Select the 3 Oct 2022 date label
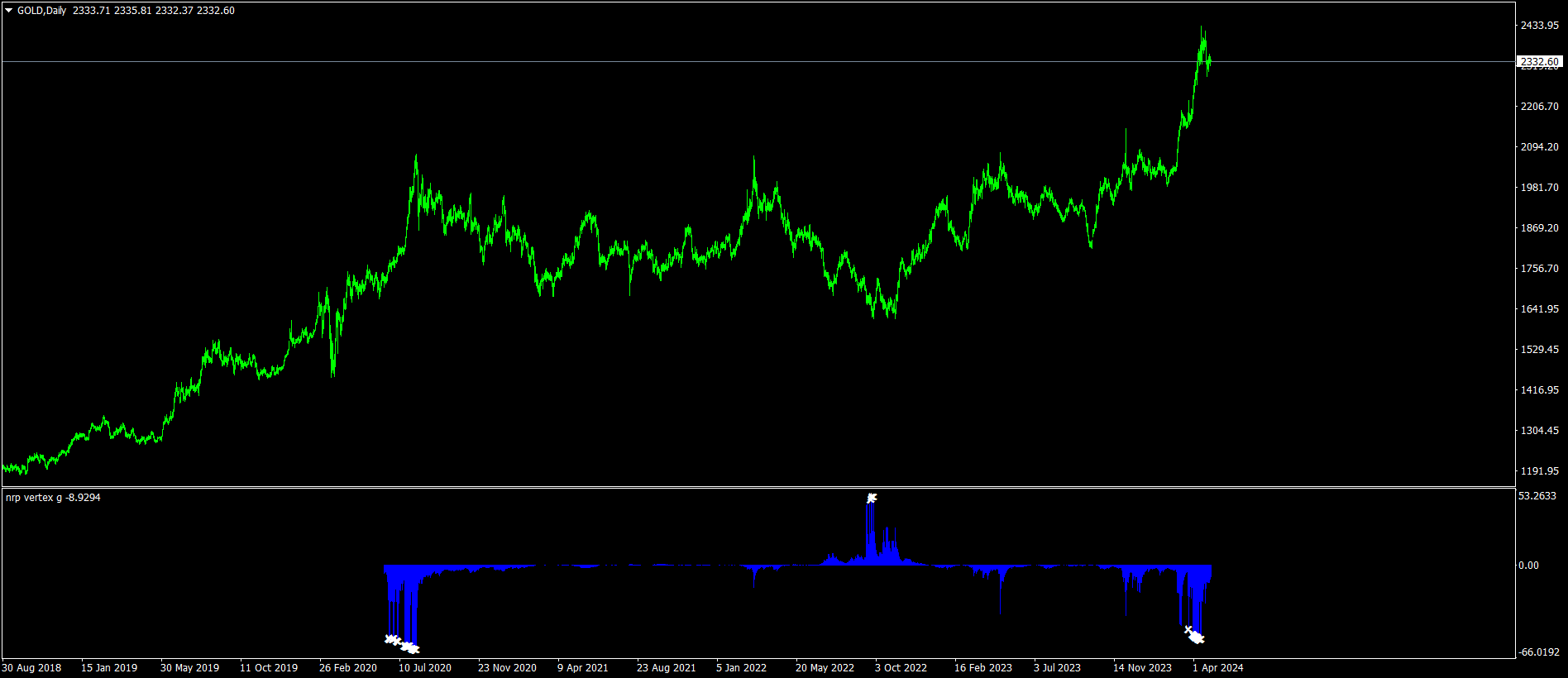The width and height of the screenshot is (1568, 678). [901, 668]
